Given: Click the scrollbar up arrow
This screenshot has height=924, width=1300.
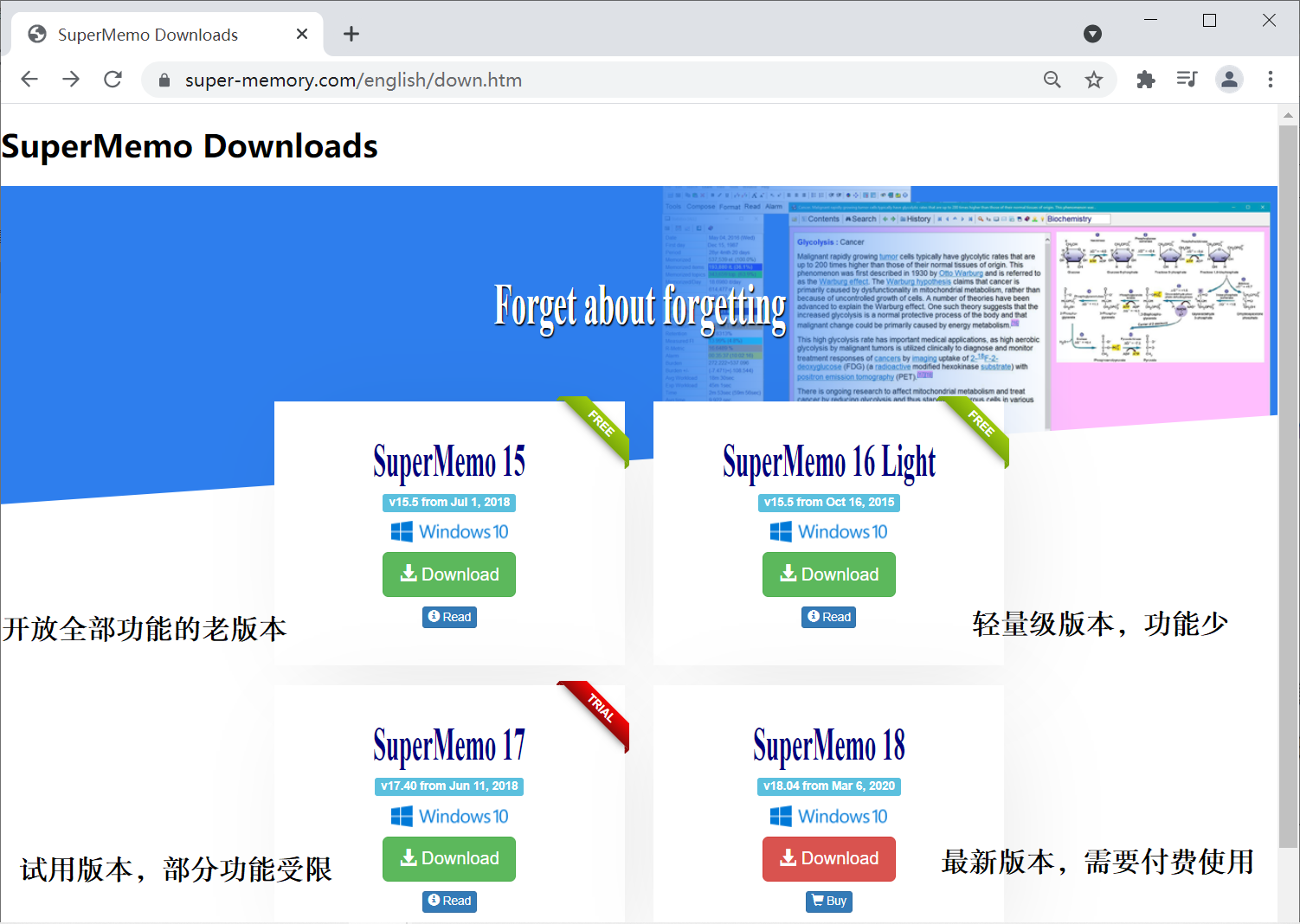Looking at the screenshot, I should click(1288, 114).
